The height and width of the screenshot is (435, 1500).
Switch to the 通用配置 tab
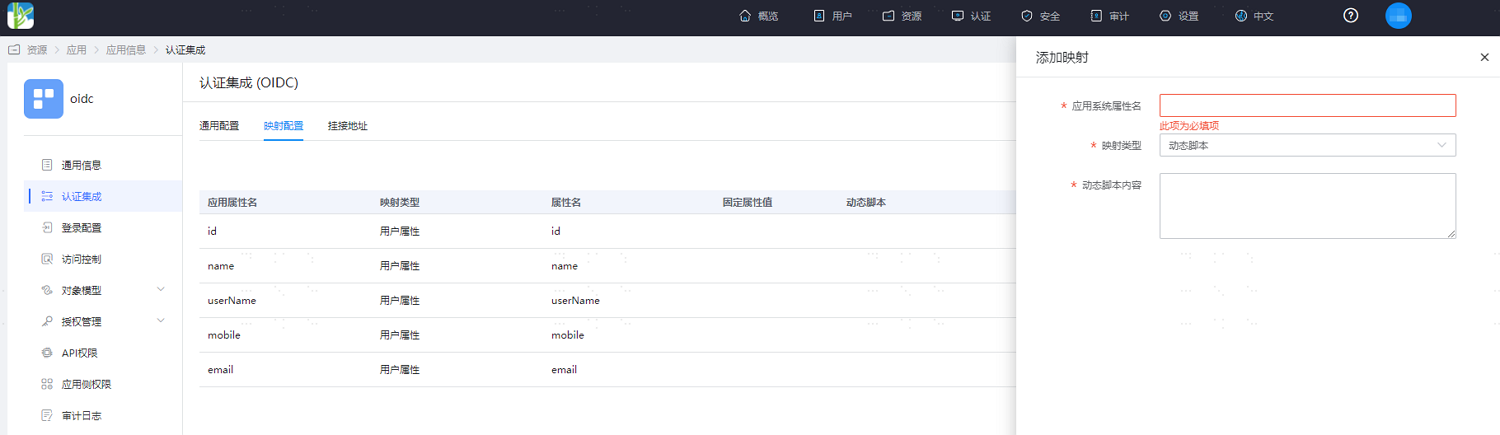[x=219, y=126]
